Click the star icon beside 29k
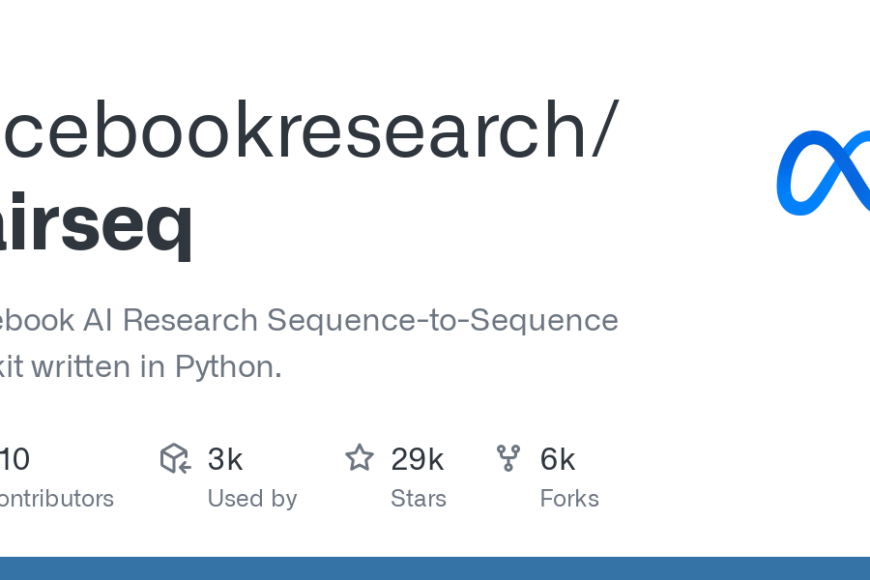 (x=360, y=458)
